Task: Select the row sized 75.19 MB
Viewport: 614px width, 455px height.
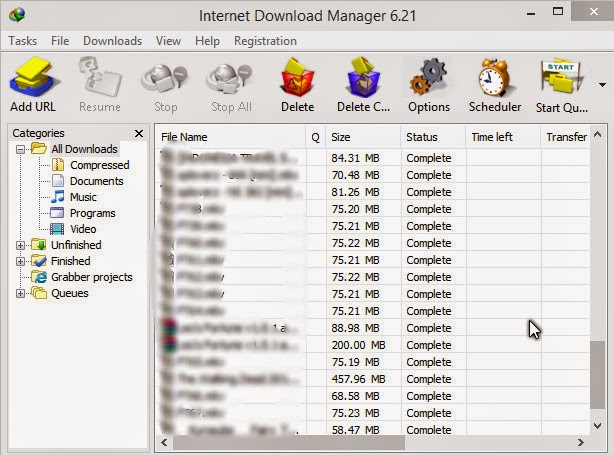Action: click(373, 362)
